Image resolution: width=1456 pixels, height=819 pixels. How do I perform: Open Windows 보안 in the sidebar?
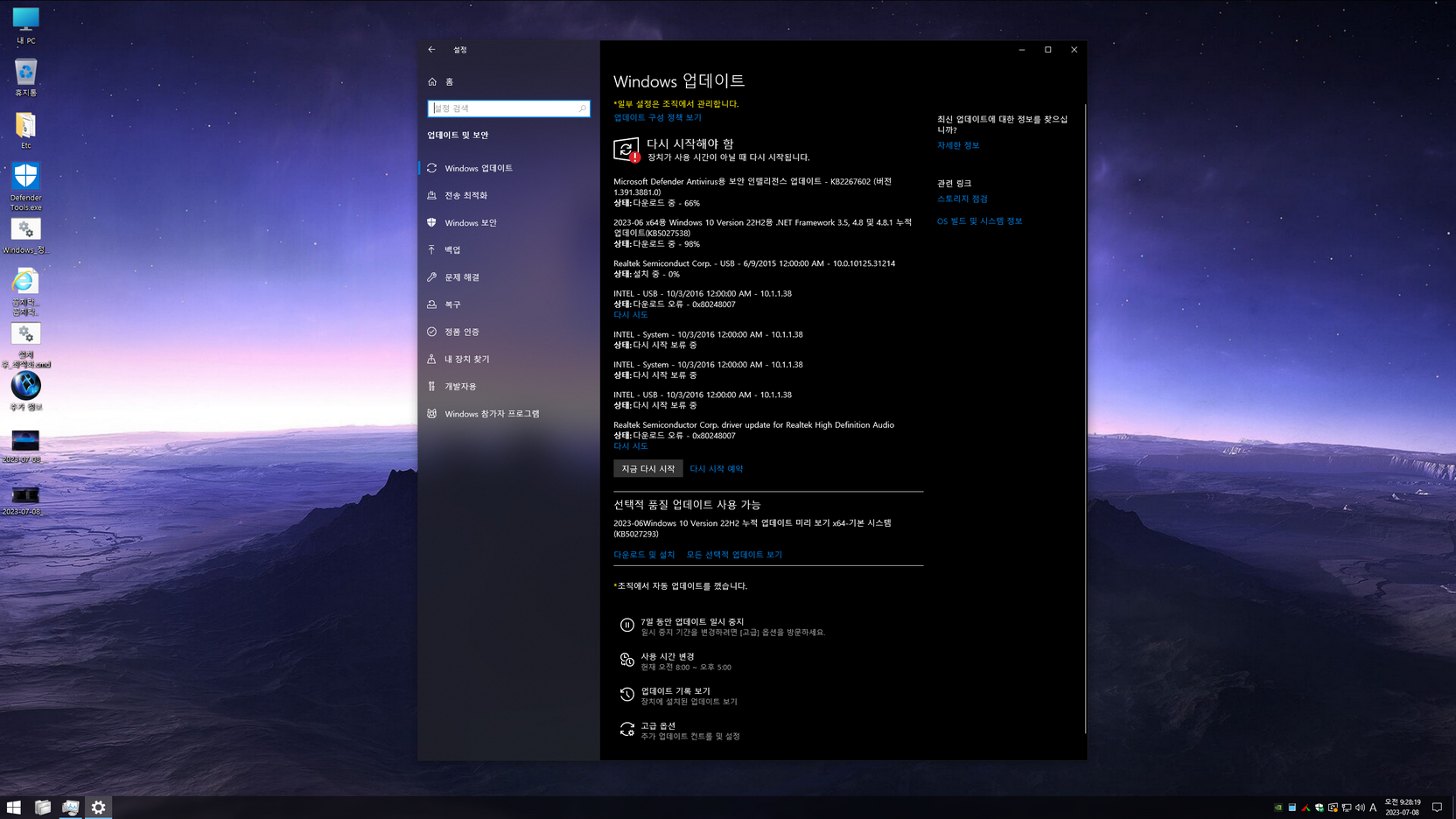click(508, 222)
